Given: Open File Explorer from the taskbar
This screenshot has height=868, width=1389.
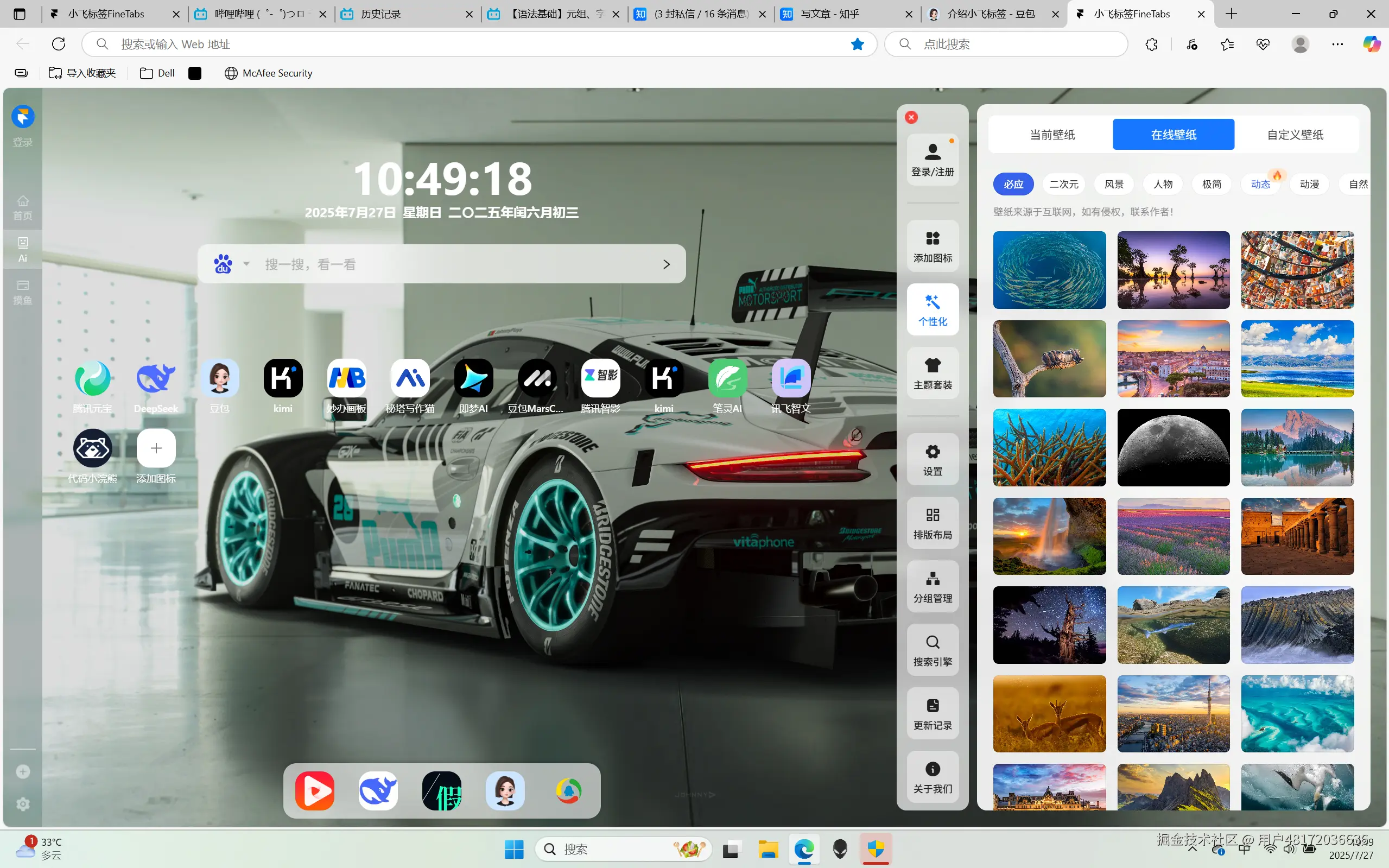Looking at the screenshot, I should (x=768, y=849).
